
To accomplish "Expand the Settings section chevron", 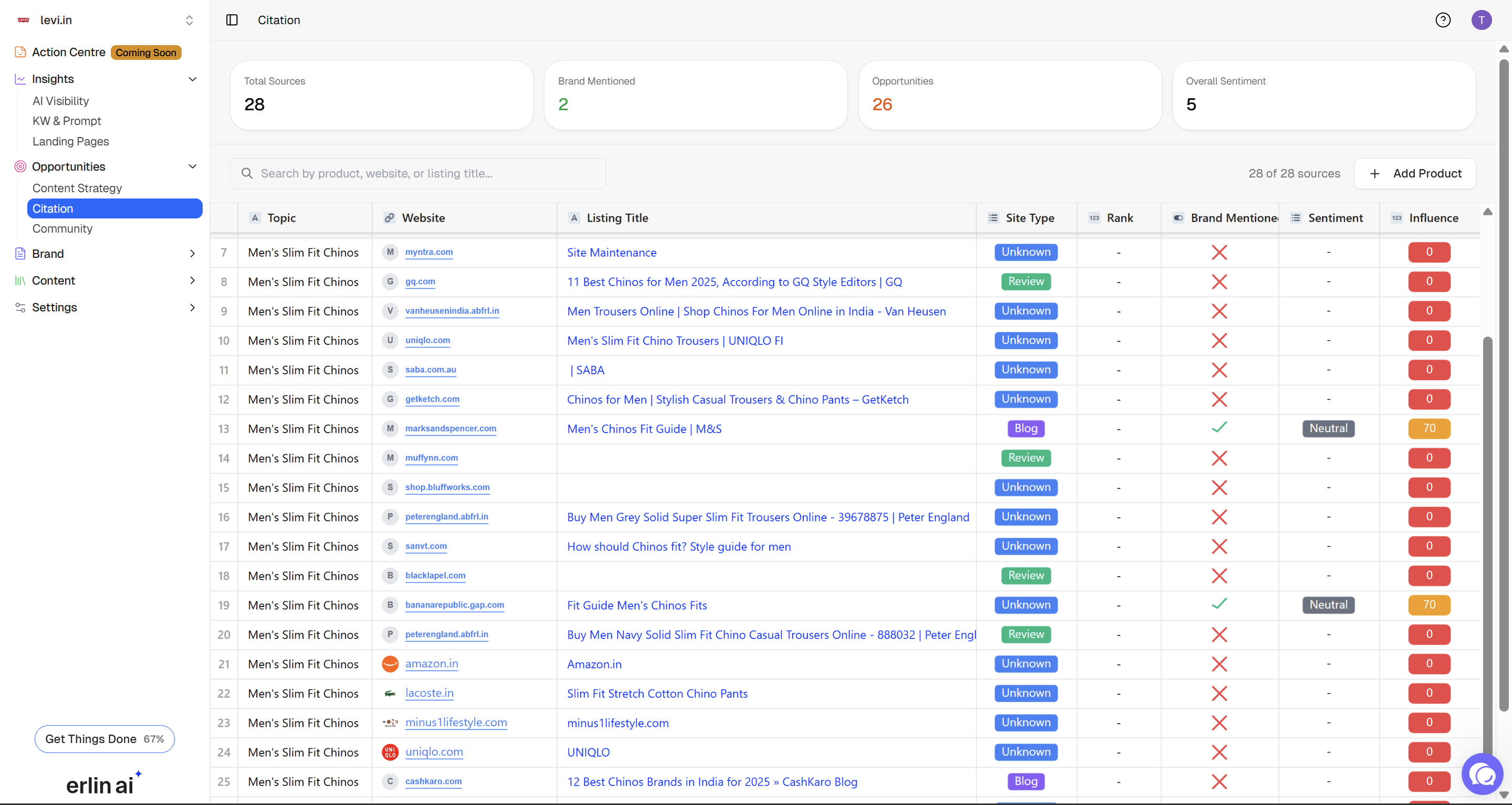I will 192,308.
